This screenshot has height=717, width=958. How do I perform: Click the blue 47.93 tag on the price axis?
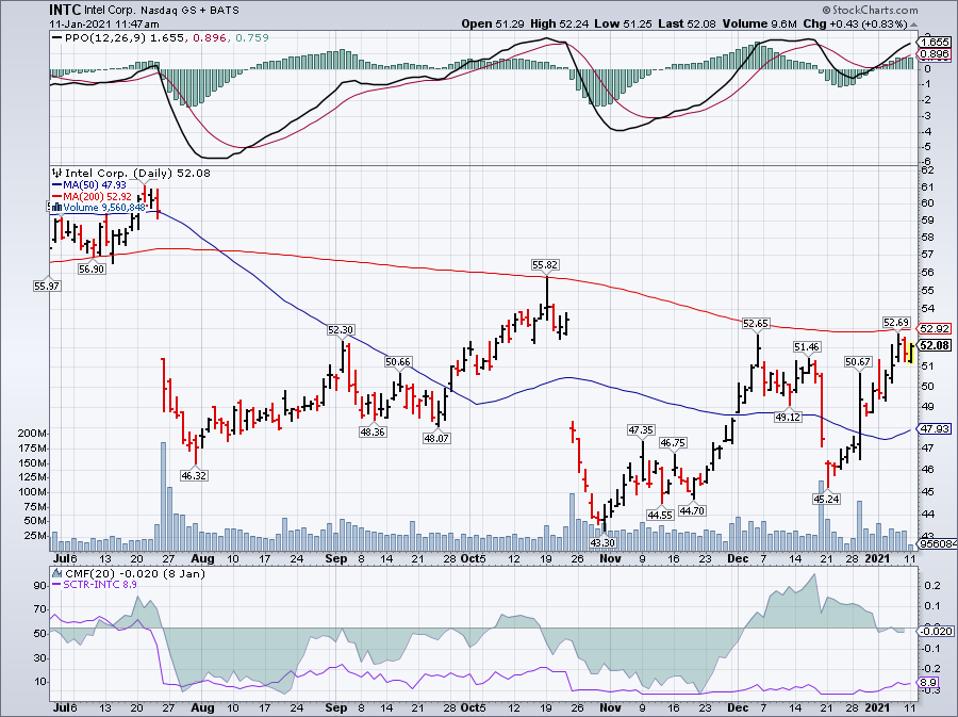tap(934, 429)
